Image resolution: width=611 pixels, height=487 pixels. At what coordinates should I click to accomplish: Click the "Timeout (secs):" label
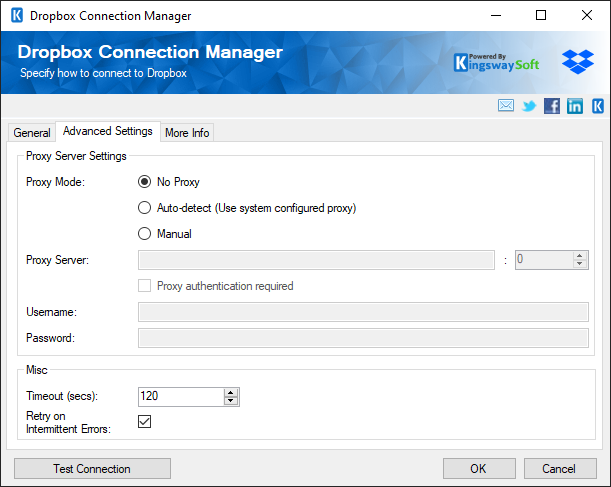[x=62, y=396]
